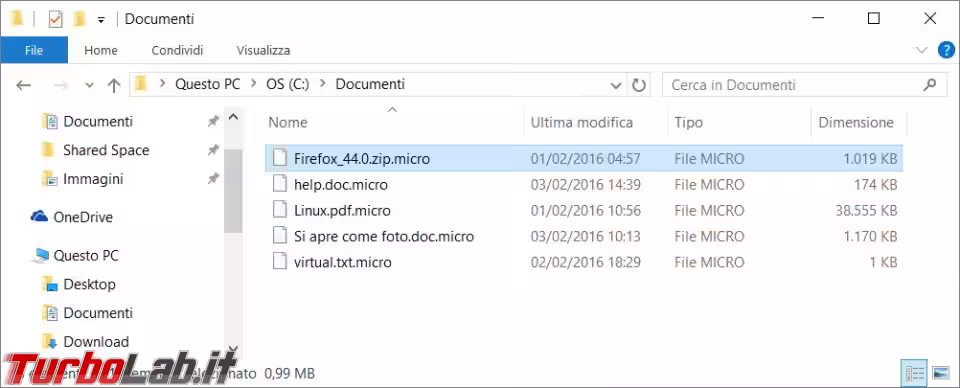Screen dimensions: 960x388
Task: Refresh the Documenti folder view
Action: pyautogui.click(x=639, y=85)
